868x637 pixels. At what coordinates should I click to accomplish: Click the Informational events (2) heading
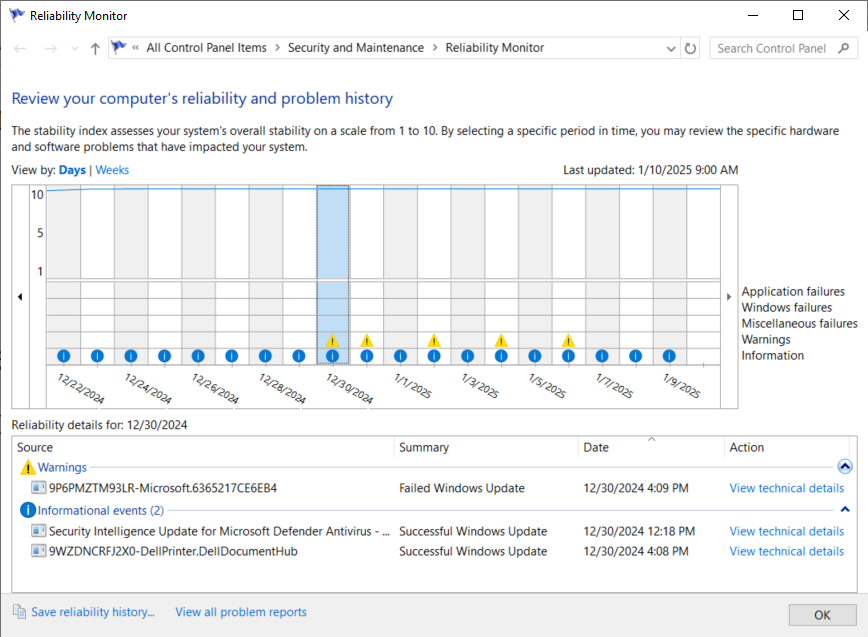point(101,510)
